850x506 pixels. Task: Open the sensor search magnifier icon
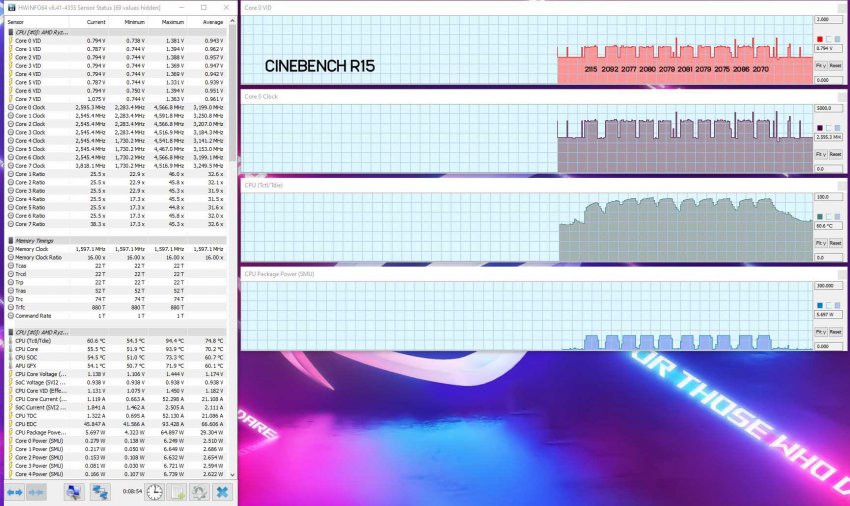[76, 492]
